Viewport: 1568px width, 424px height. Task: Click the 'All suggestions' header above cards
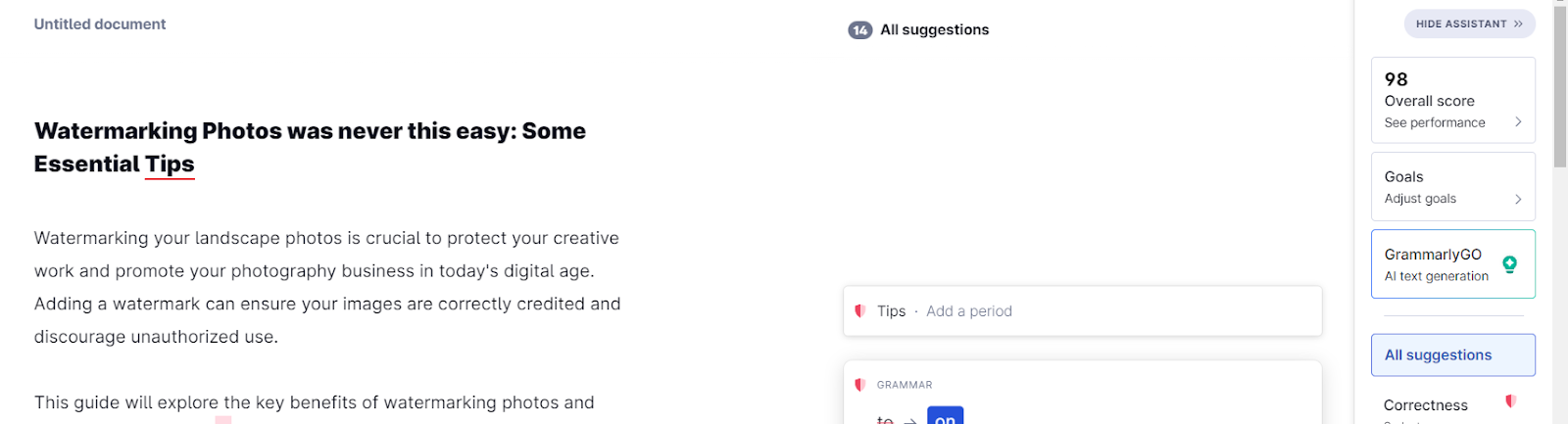(x=934, y=30)
